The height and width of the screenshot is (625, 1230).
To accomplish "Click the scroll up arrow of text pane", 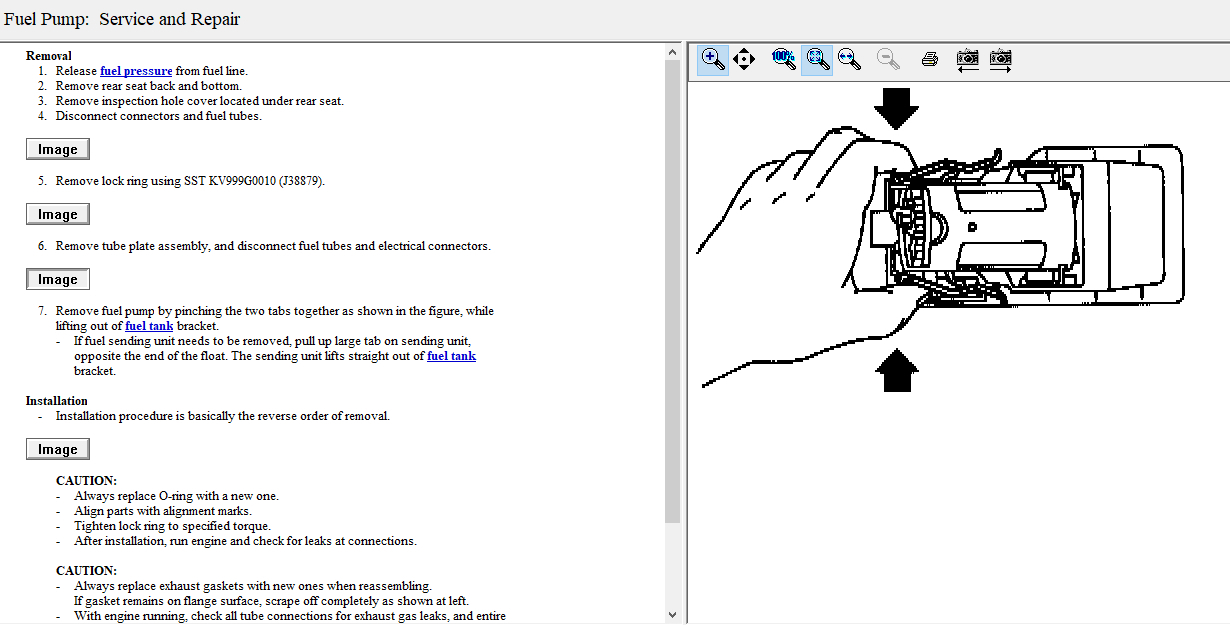I will pyautogui.click(x=671, y=51).
